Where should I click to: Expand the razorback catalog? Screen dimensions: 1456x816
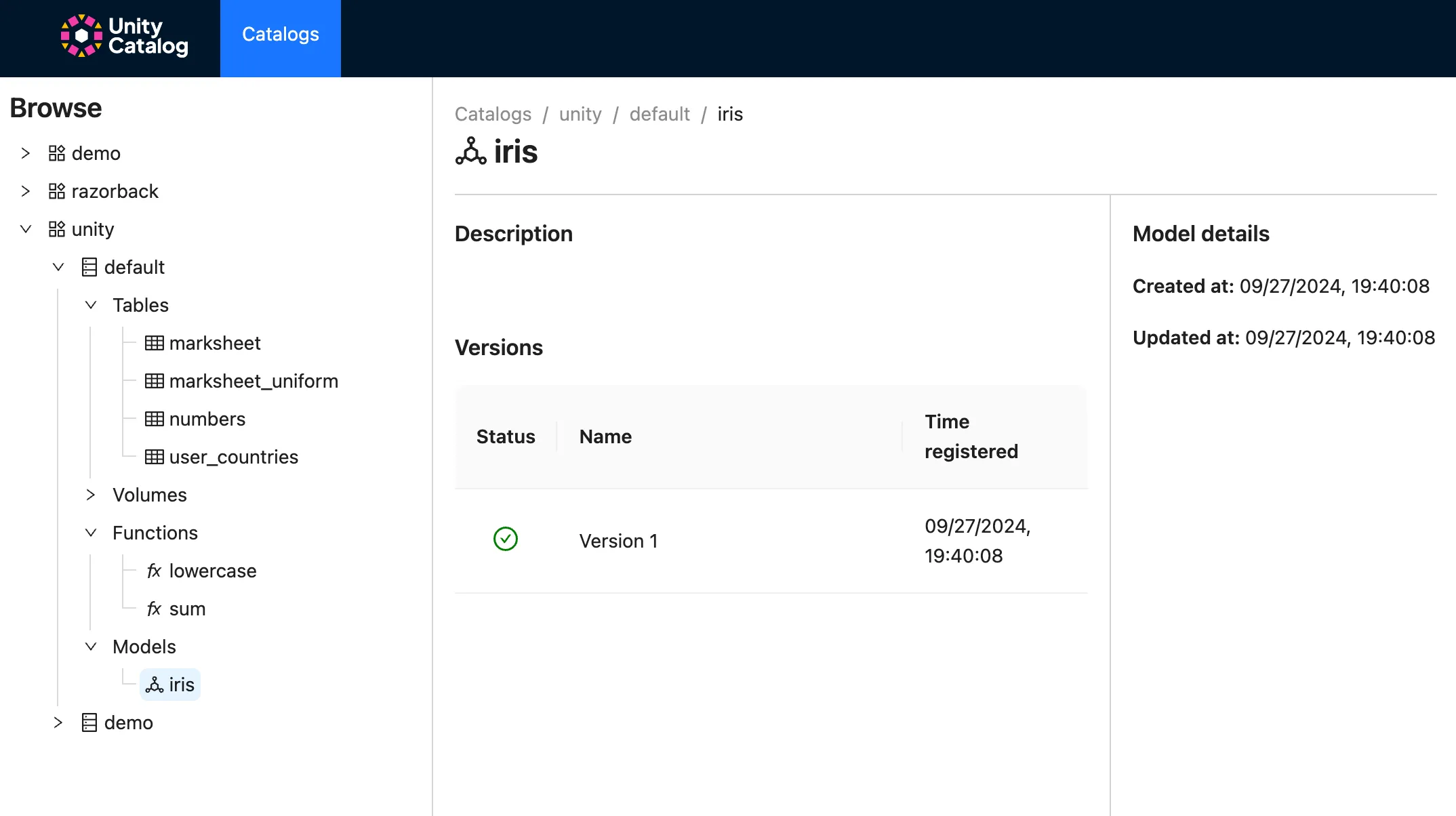[26, 192]
